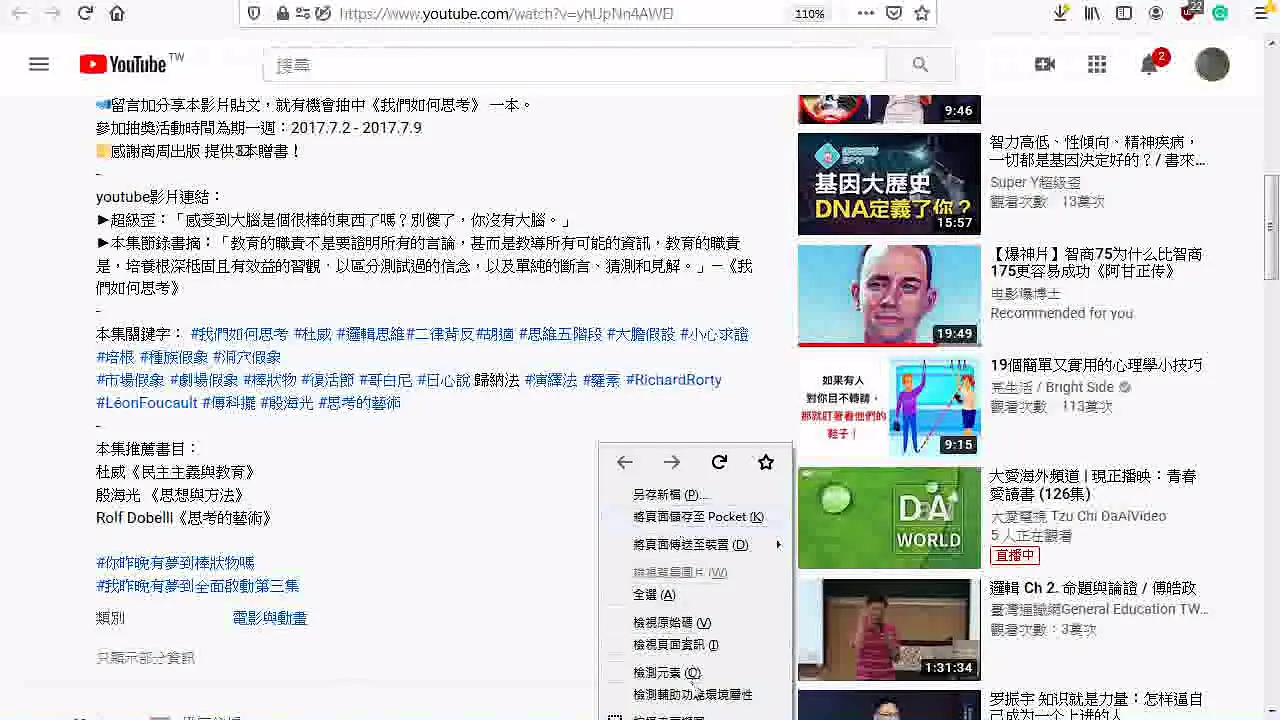
Task: Open hashtag #LéonFoucault link
Action: [x=147, y=403]
